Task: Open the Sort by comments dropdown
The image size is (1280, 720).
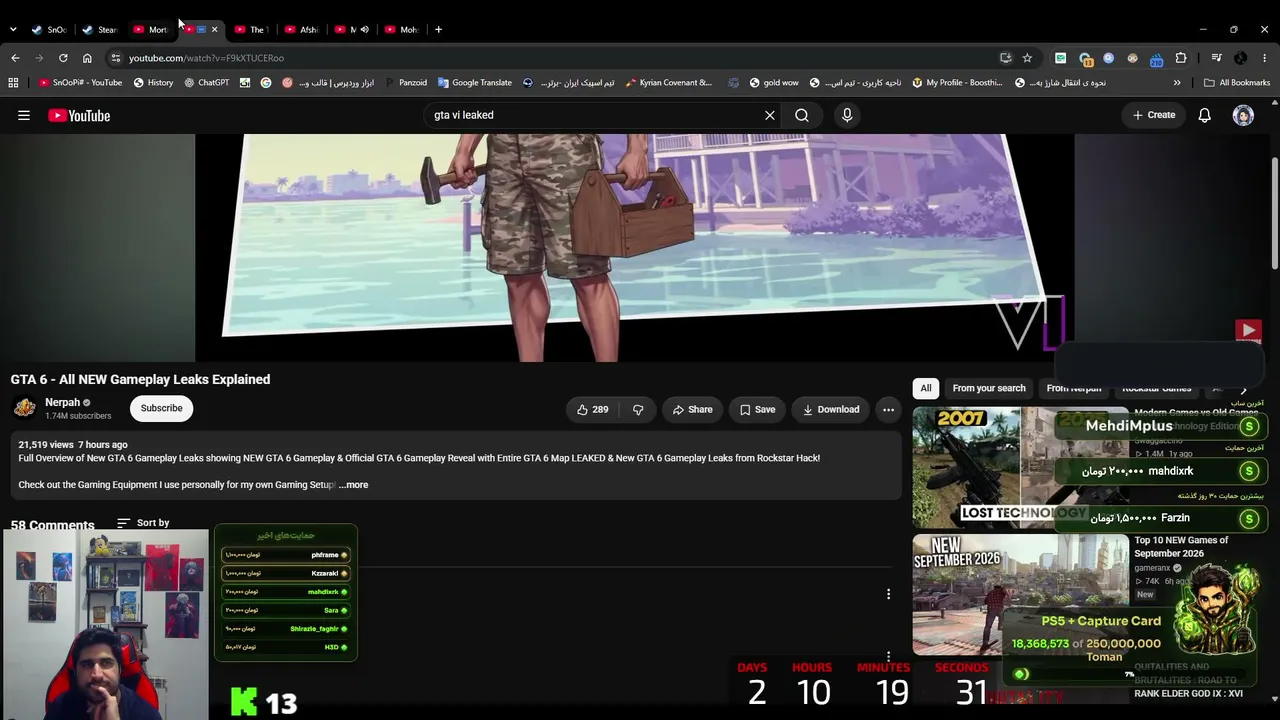Action: 143,523
